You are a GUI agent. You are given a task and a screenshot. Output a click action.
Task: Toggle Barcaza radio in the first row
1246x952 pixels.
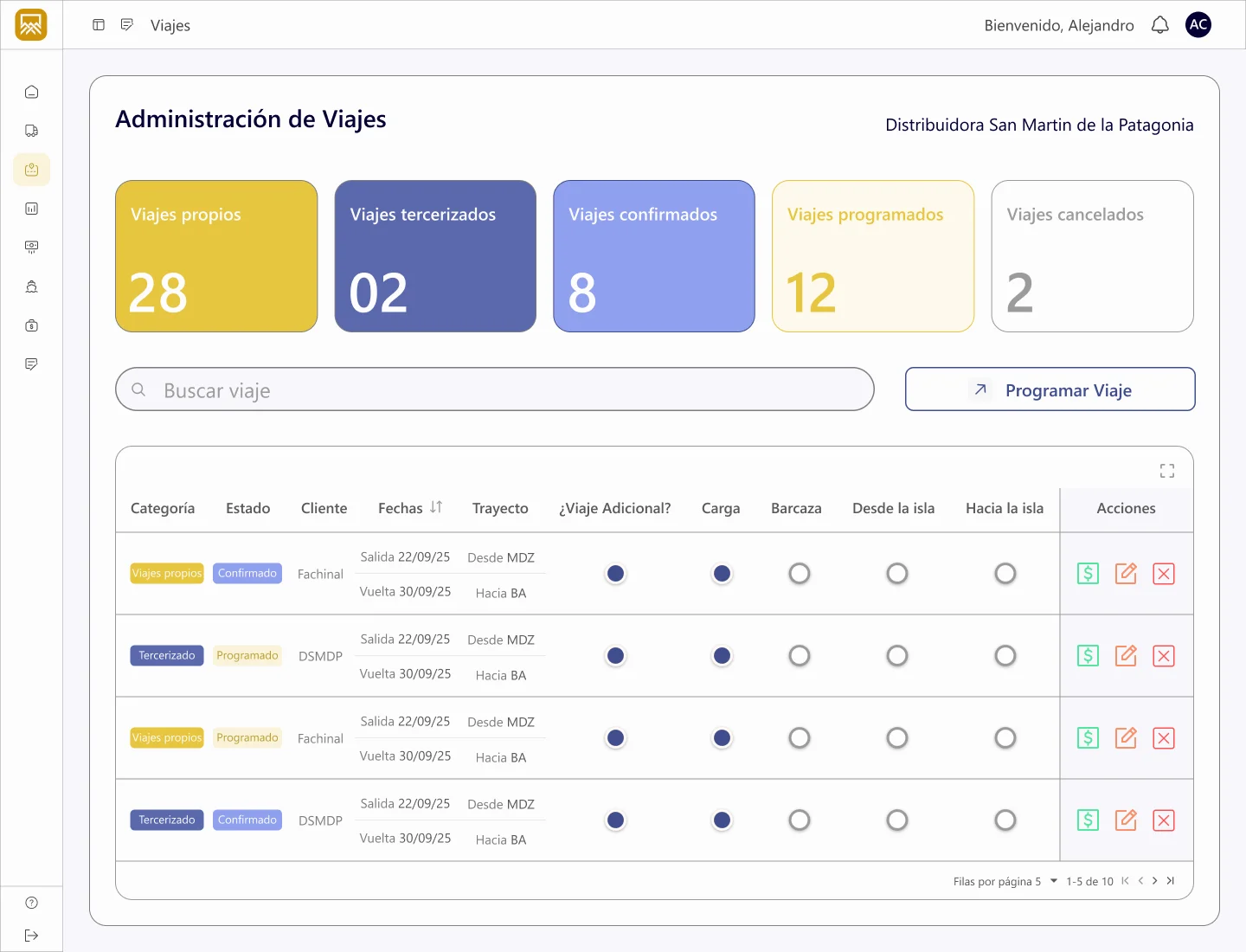click(x=800, y=574)
